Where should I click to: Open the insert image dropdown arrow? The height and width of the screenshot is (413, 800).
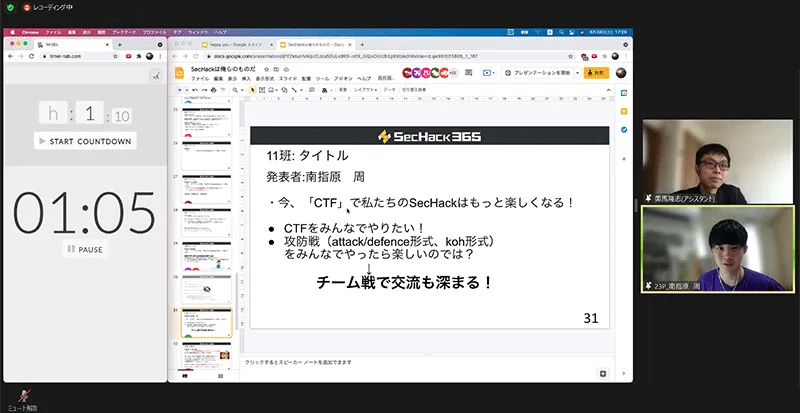[x=277, y=90]
